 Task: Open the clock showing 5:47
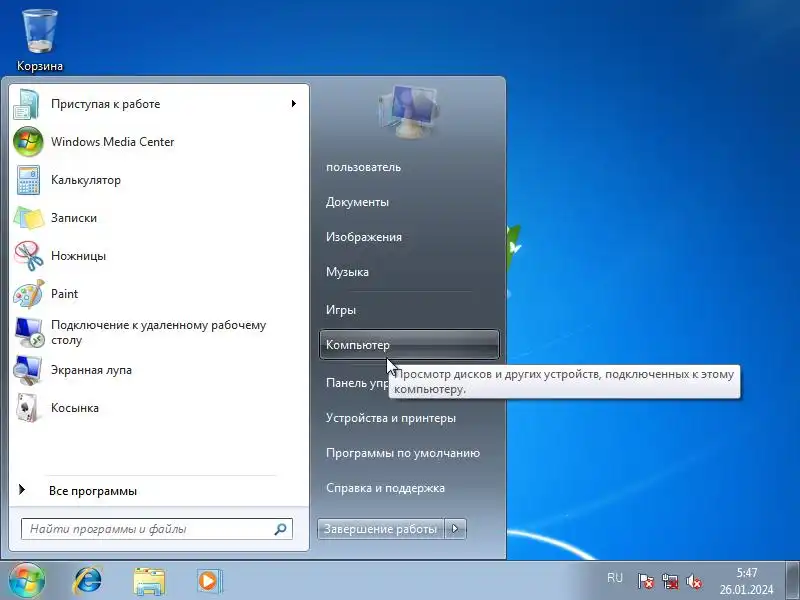tap(746, 581)
